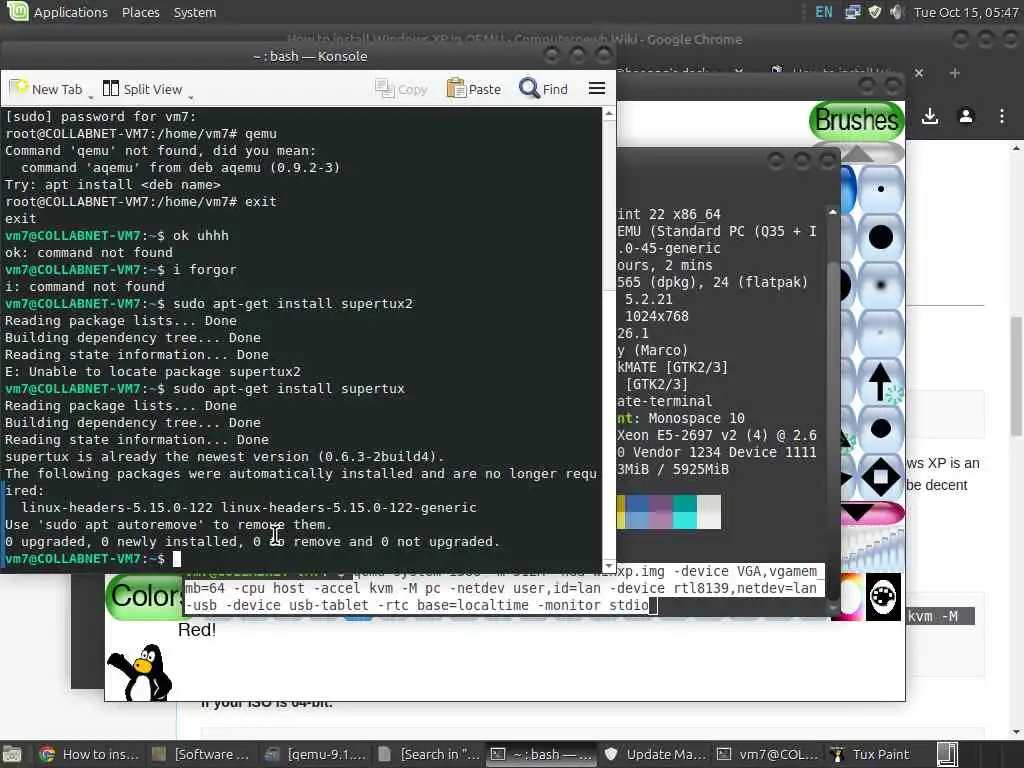Click the show desktop taskbar icon
This screenshot has width=1024, height=768.
(x=13, y=754)
